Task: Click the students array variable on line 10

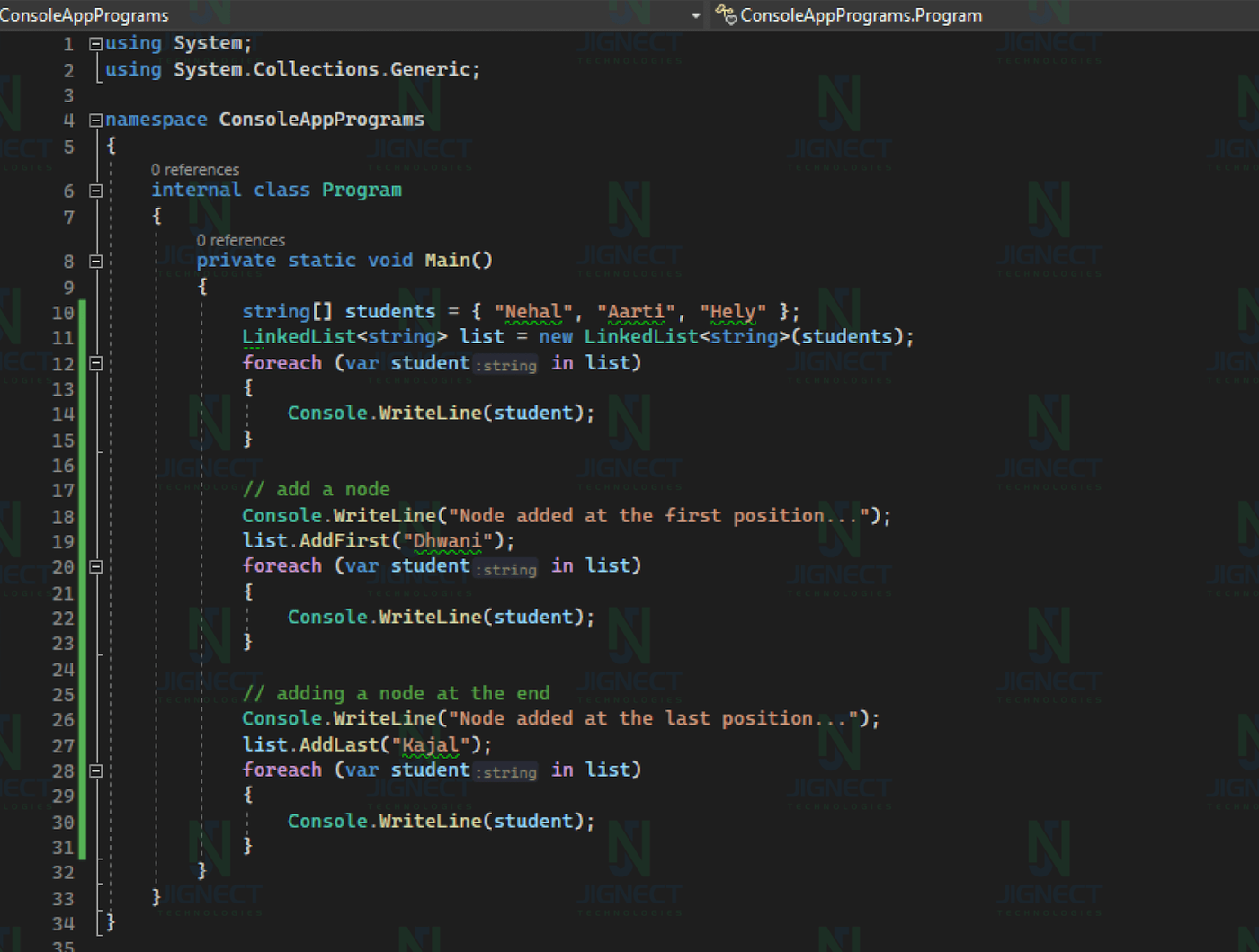Action: 390,311
